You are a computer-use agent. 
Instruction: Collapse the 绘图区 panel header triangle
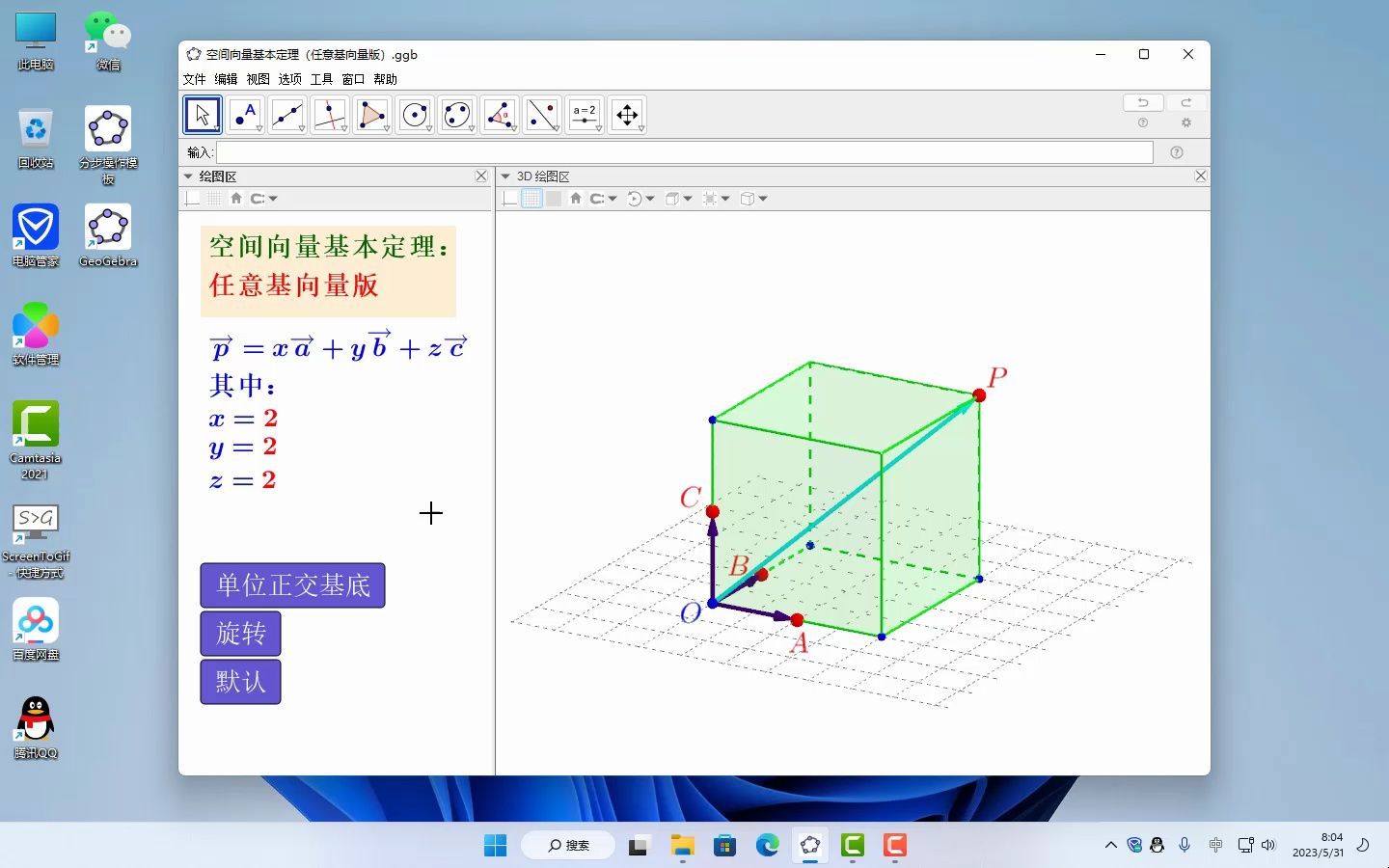(x=188, y=176)
